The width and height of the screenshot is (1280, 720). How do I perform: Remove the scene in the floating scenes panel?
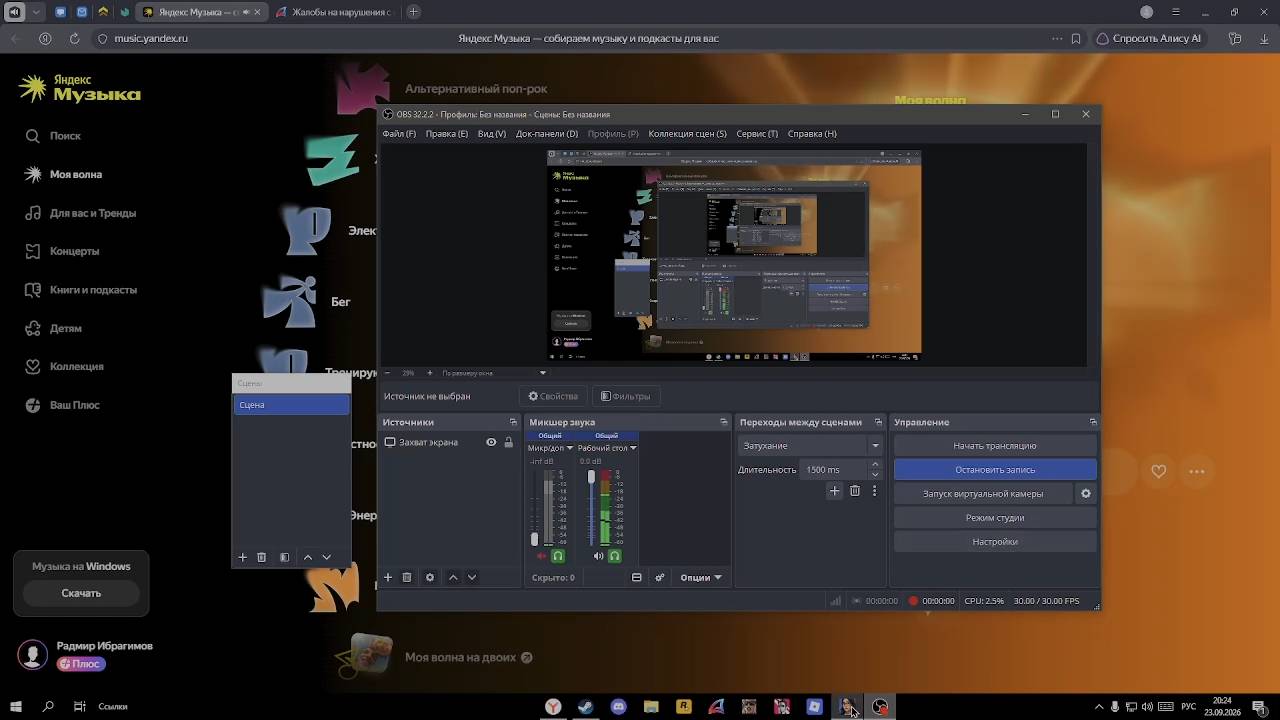[262, 557]
